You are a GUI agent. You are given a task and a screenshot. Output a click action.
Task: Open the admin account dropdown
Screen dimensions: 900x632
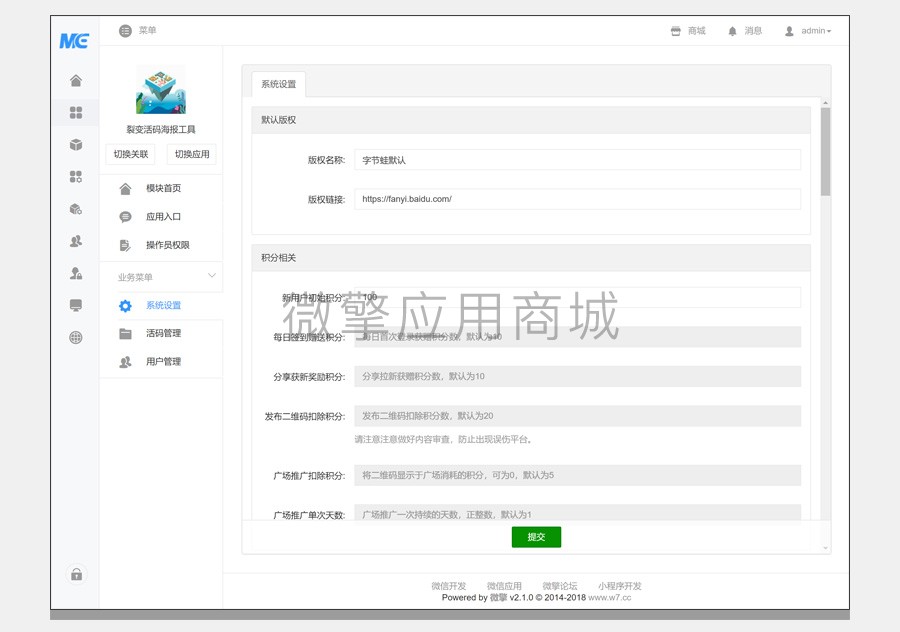click(810, 30)
